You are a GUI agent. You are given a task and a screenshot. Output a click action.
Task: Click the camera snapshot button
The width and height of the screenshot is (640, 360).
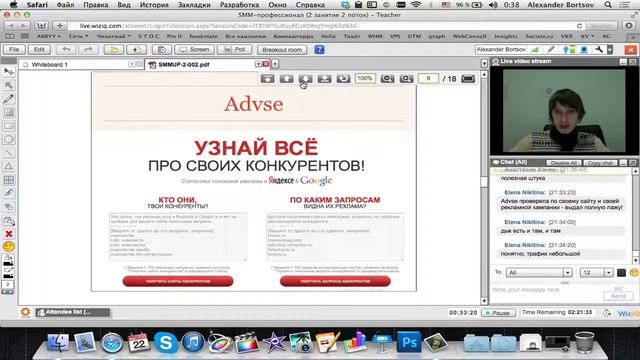[162, 49]
